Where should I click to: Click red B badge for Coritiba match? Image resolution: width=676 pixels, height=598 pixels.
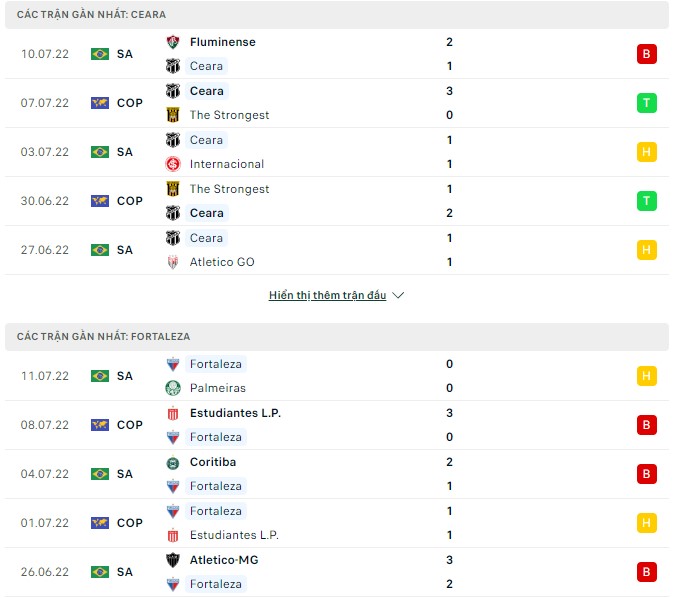646,474
